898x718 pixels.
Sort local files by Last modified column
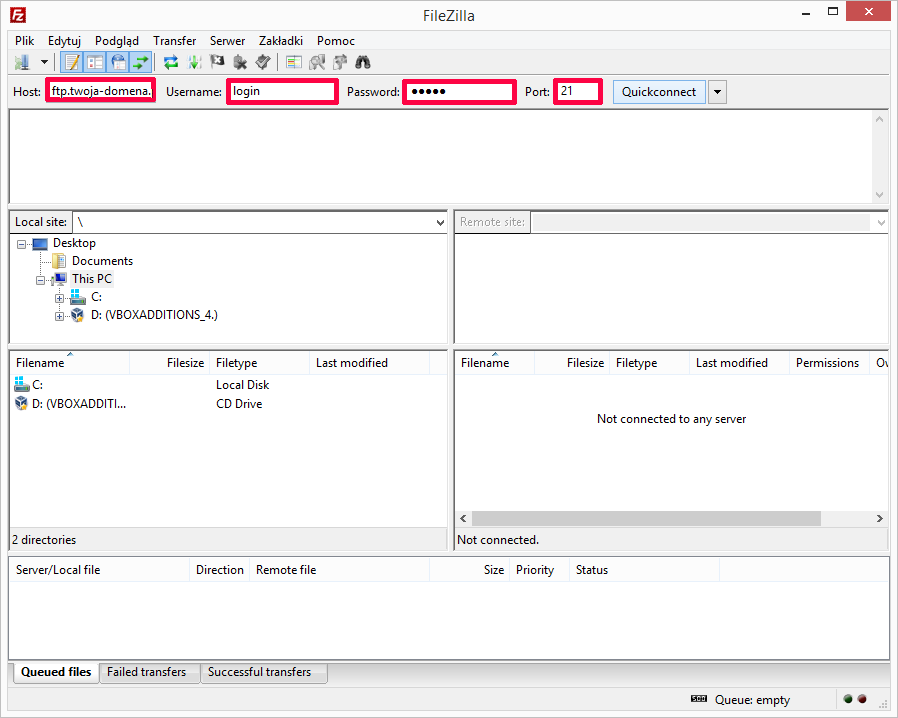coord(369,363)
